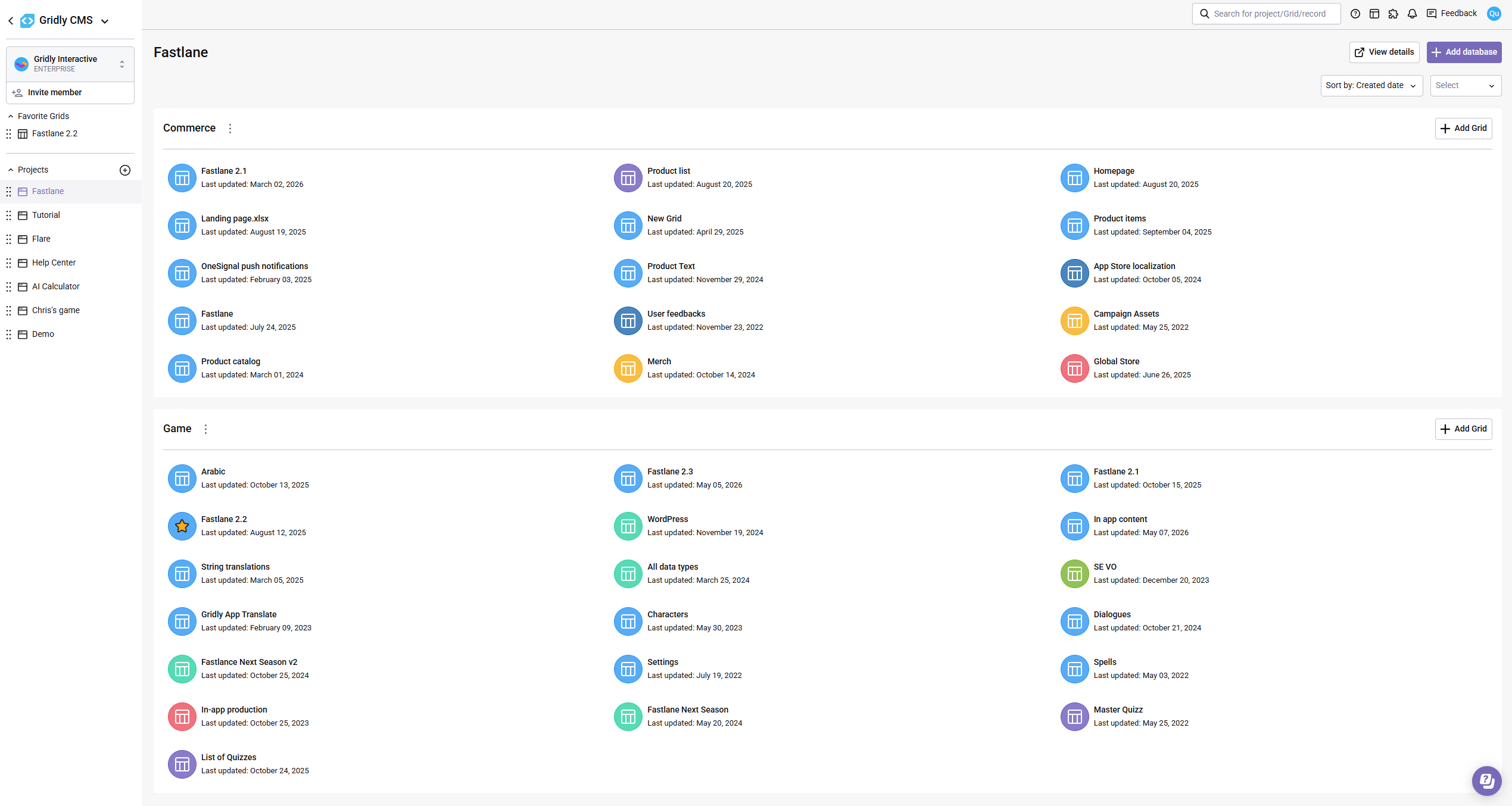Screen dimensions: 1512x806
Task: Click the Invite member button
Action: point(70,93)
